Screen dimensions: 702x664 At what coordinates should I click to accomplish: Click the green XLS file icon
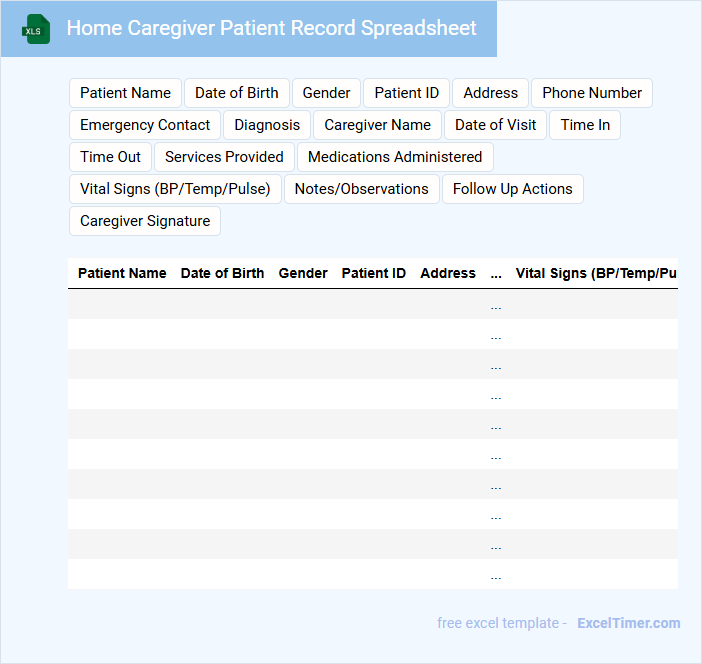click(x=36, y=29)
